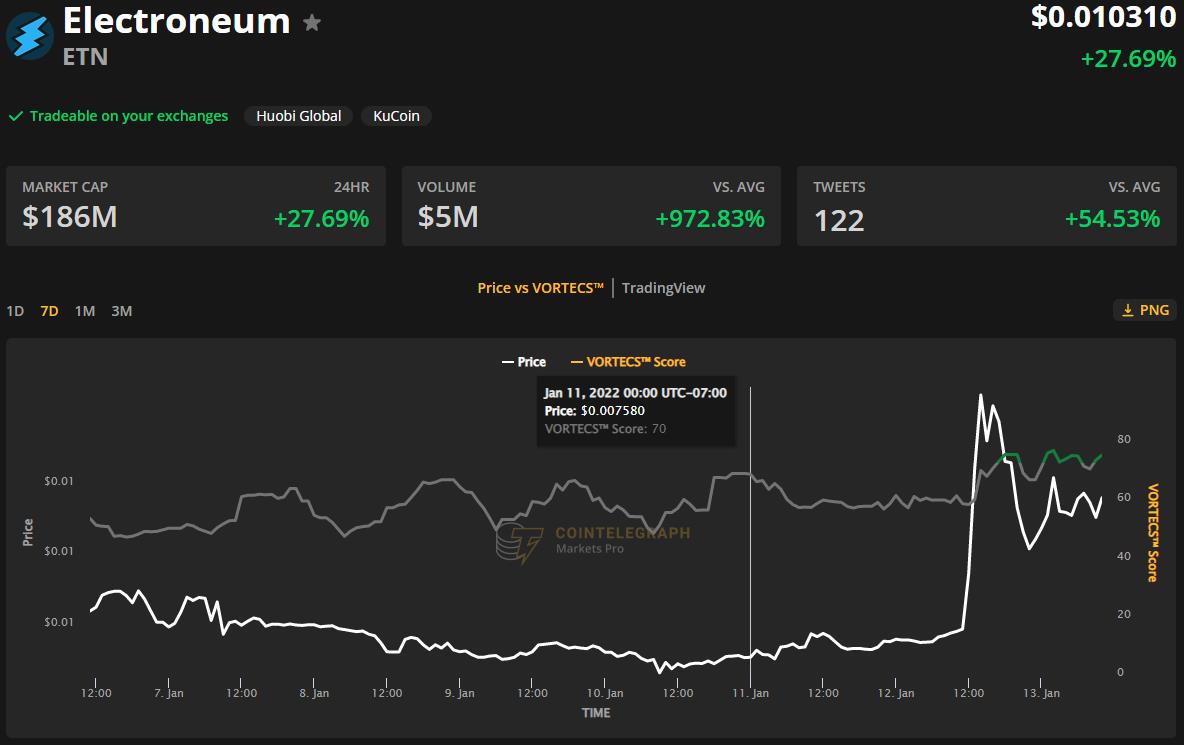Switch to the TradingView tab

(663, 288)
